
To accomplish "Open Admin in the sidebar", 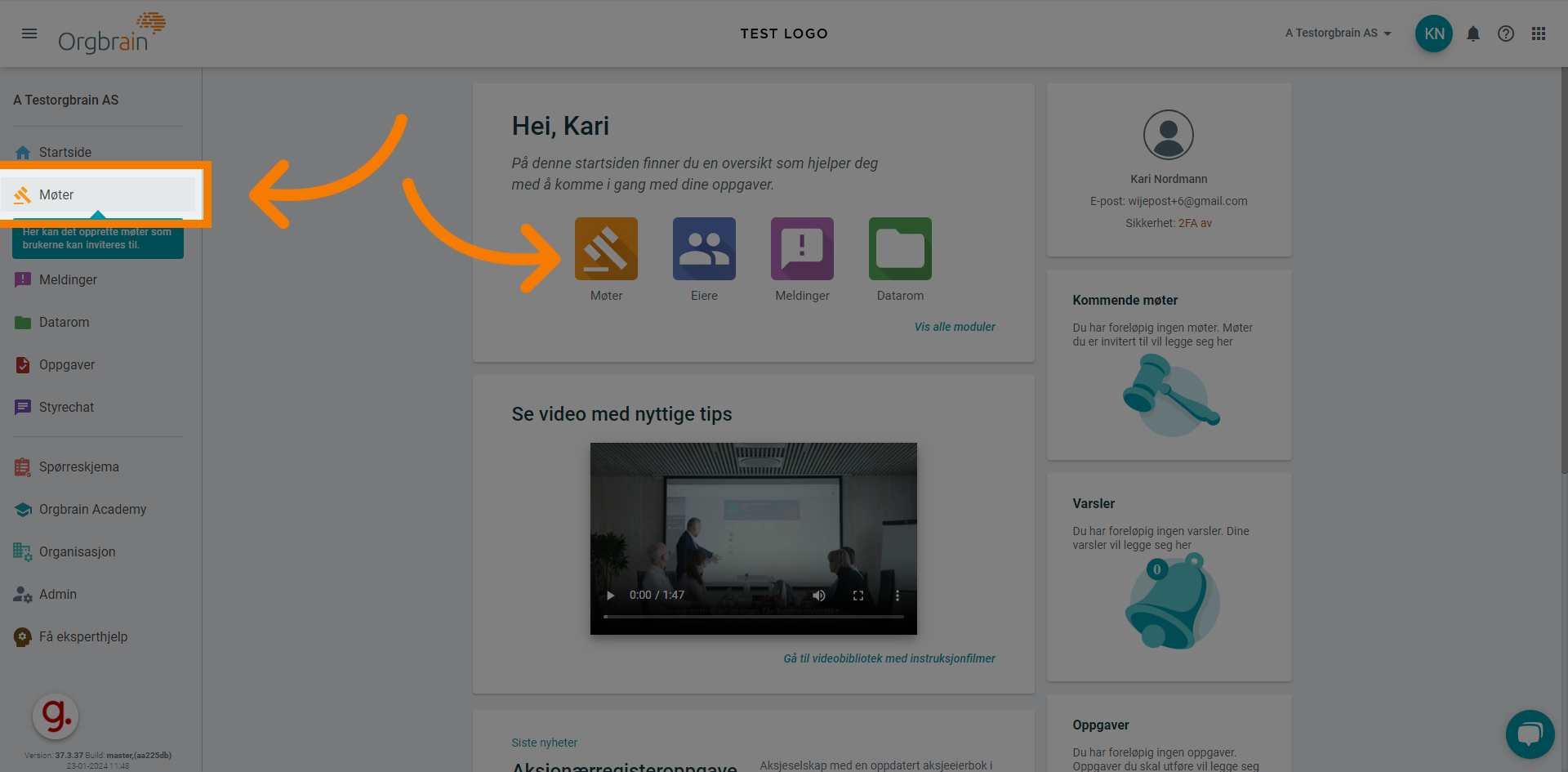I will [98, 595].
